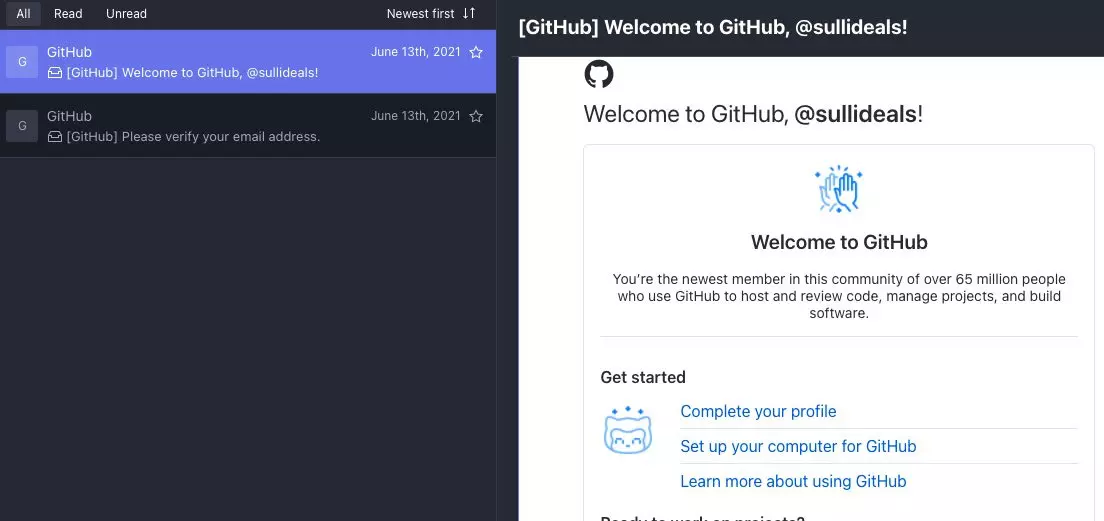Open the Welcome to GitHub, @sullideals! email subject
Image resolution: width=1104 pixels, height=521 pixels.
192,73
